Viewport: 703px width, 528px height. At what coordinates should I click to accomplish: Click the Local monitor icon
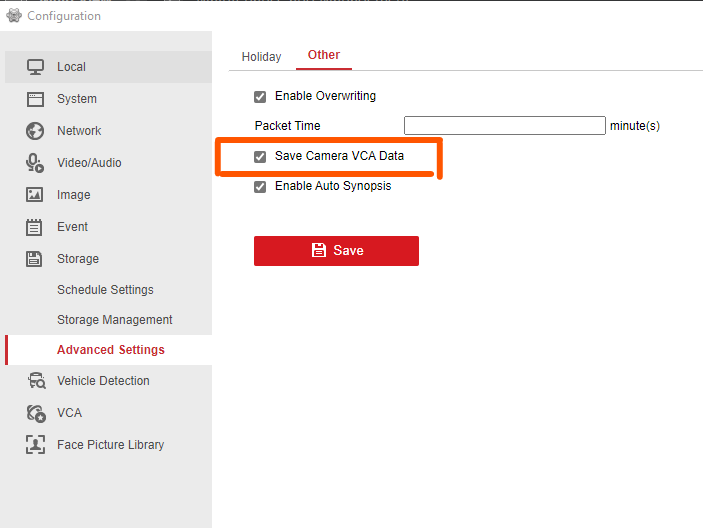(x=35, y=67)
